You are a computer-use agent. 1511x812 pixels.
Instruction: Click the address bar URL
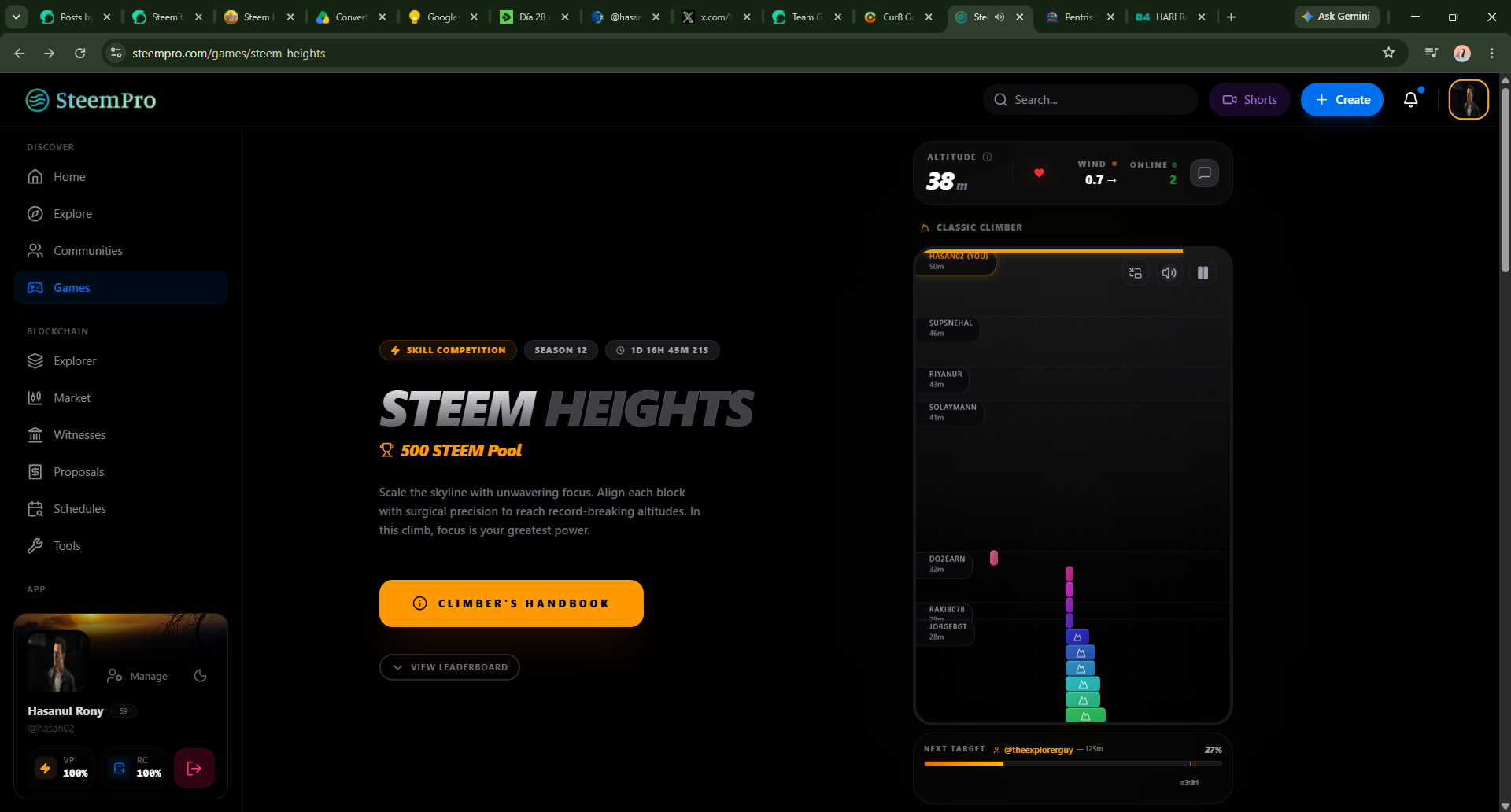pyautogui.click(x=229, y=53)
